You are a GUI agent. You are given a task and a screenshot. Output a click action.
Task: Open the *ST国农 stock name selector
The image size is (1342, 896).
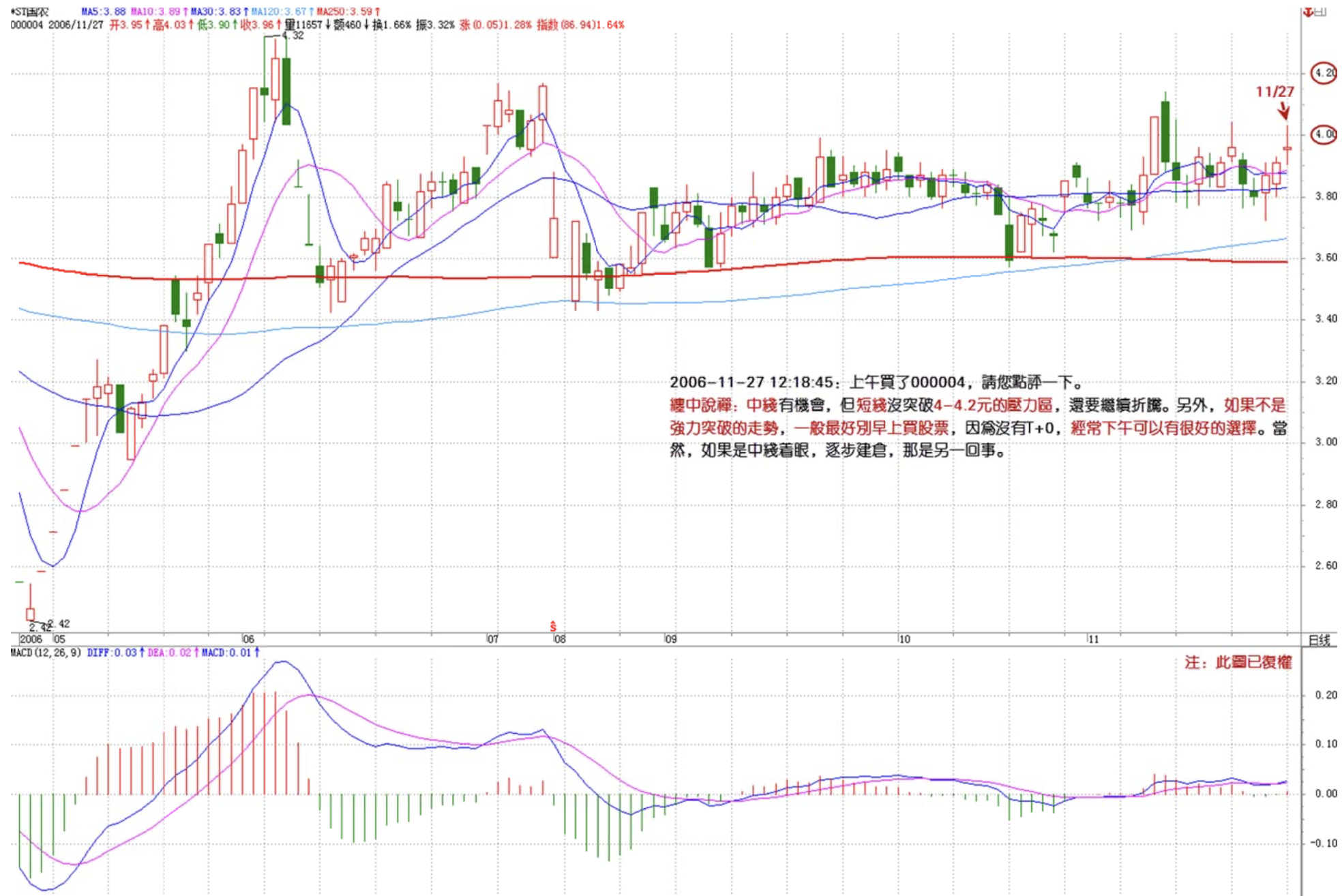pos(30,12)
